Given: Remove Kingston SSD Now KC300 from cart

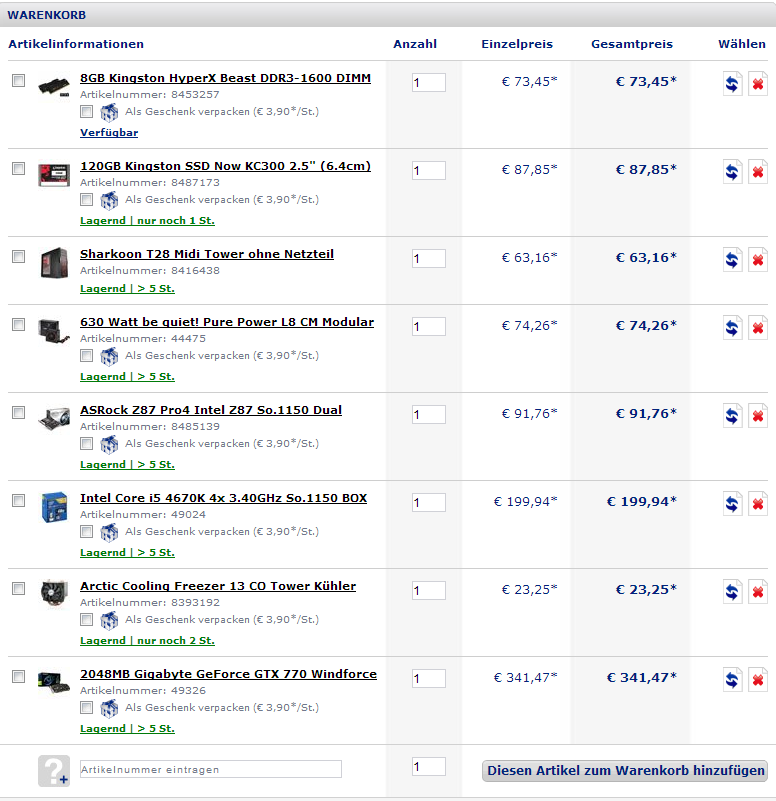Looking at the screenshot, I should click(758, 172).
